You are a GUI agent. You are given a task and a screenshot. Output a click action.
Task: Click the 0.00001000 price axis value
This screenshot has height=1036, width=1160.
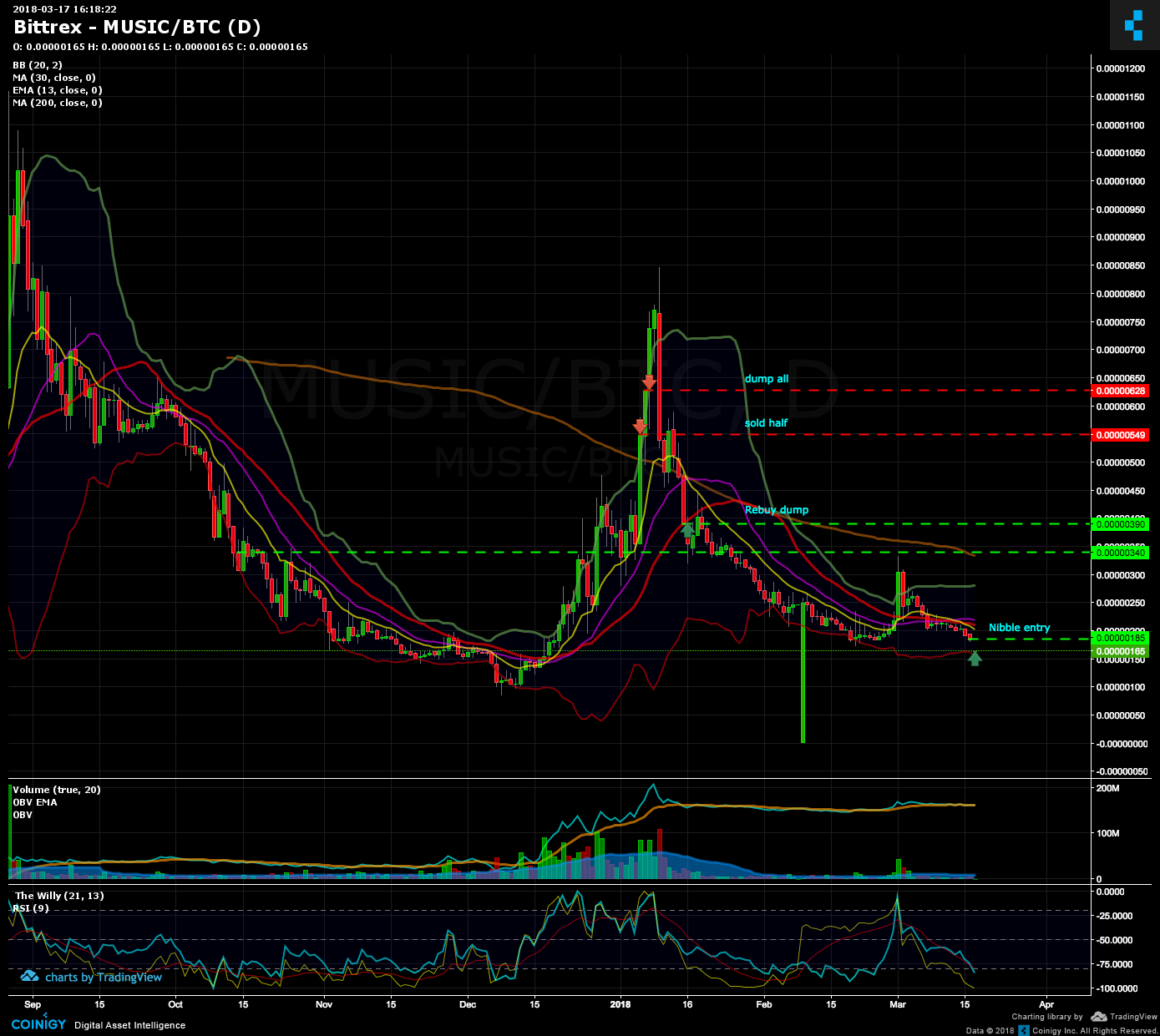(1121, 181)
